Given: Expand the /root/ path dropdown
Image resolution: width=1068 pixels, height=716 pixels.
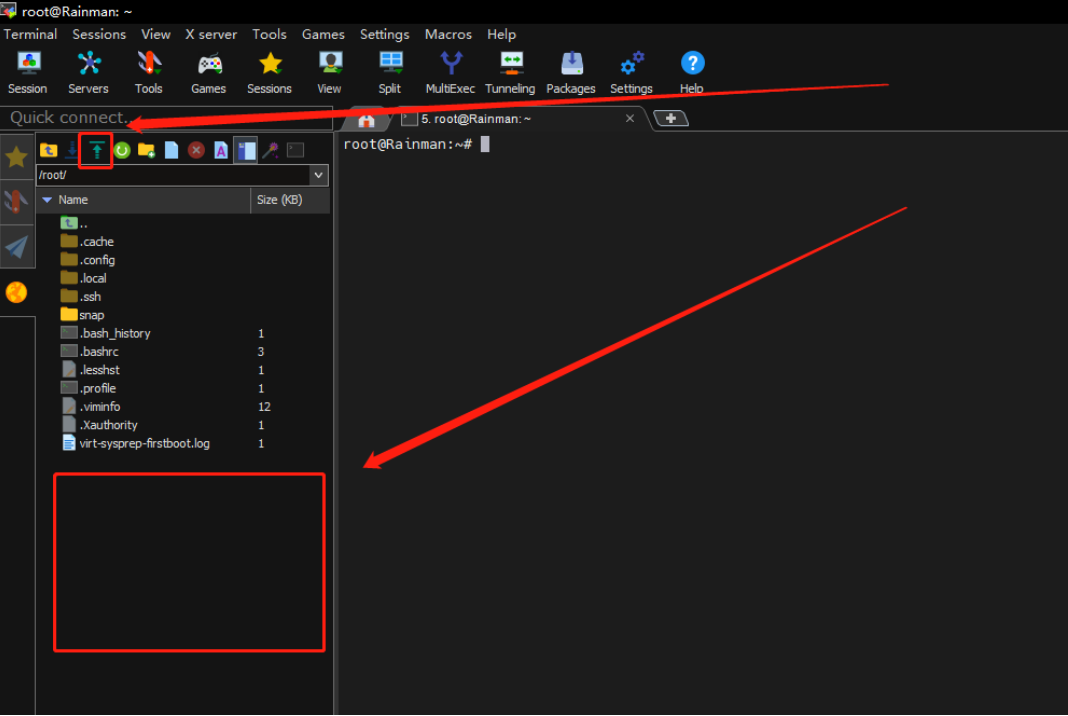Looking at the screenshot, I should 319,175.
